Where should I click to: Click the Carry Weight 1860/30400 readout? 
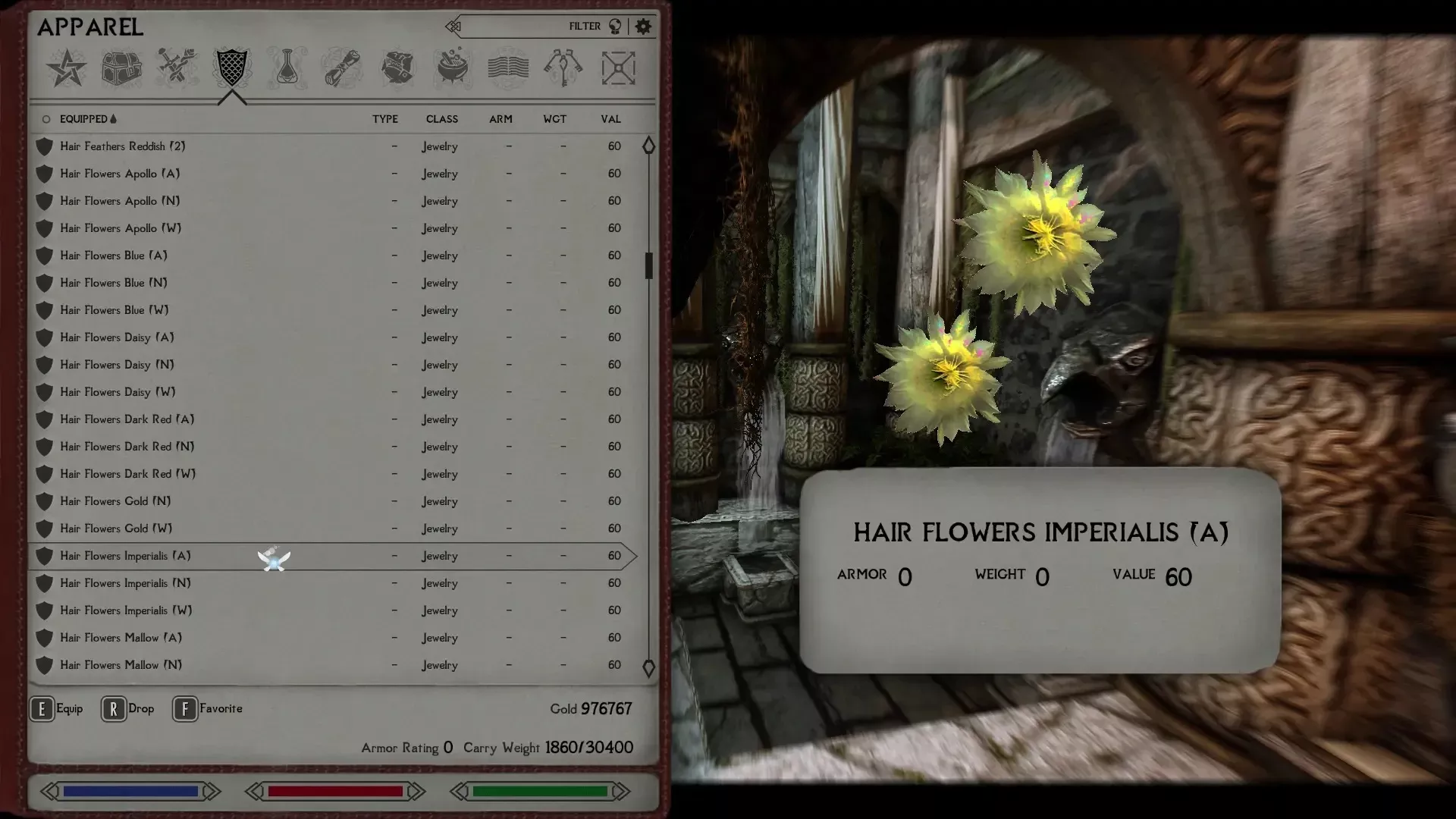tap(548, 748)
